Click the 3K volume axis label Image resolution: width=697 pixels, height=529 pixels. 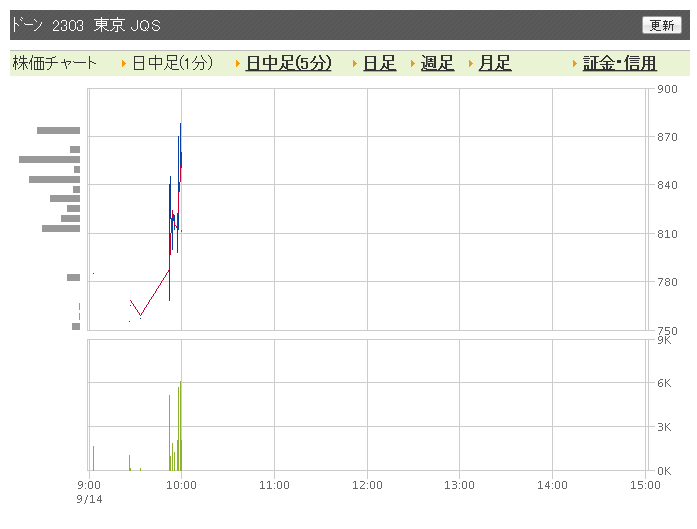(664, 427)
